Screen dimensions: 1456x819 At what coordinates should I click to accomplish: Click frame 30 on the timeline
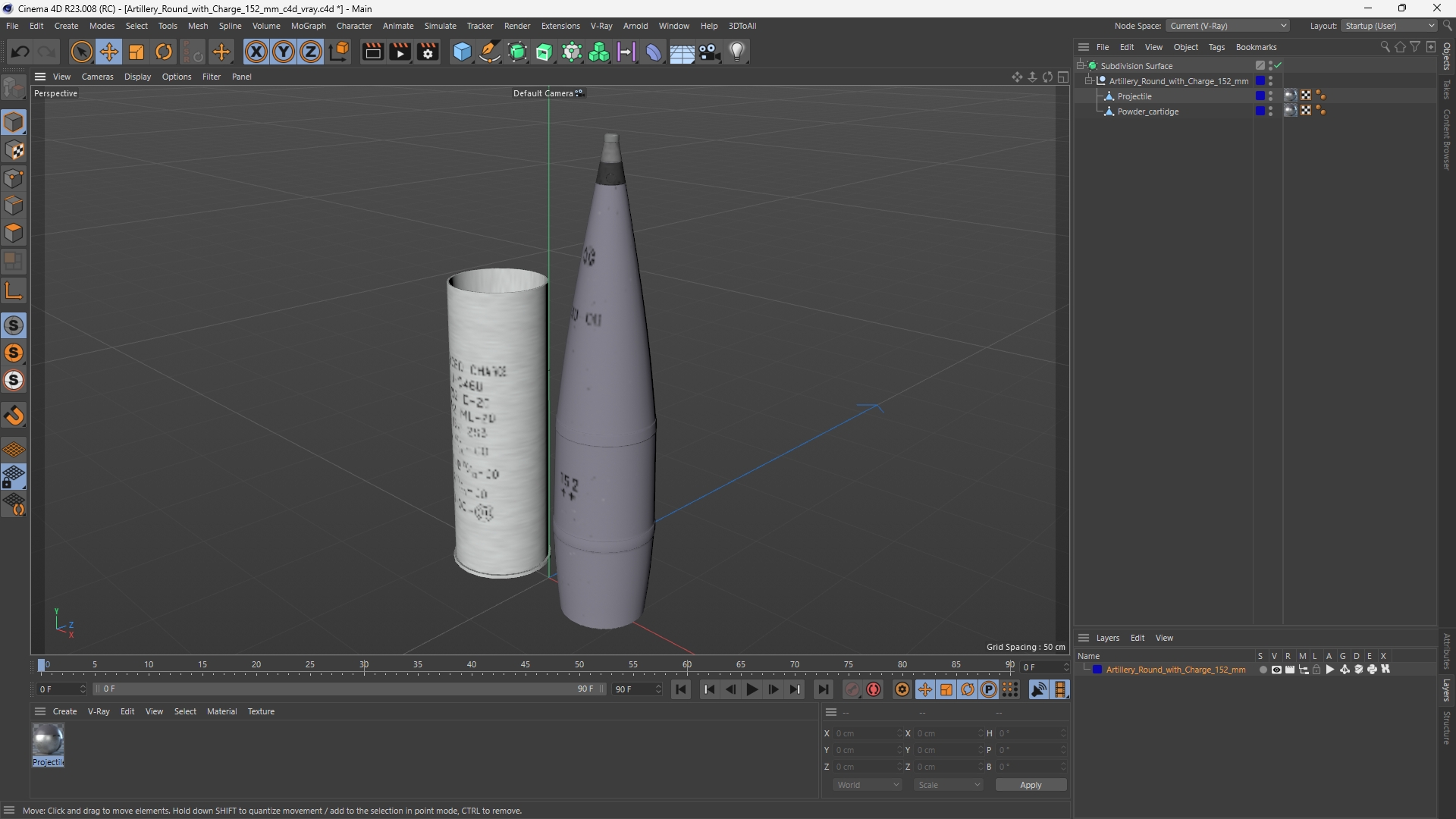click(x=364, y=665)
